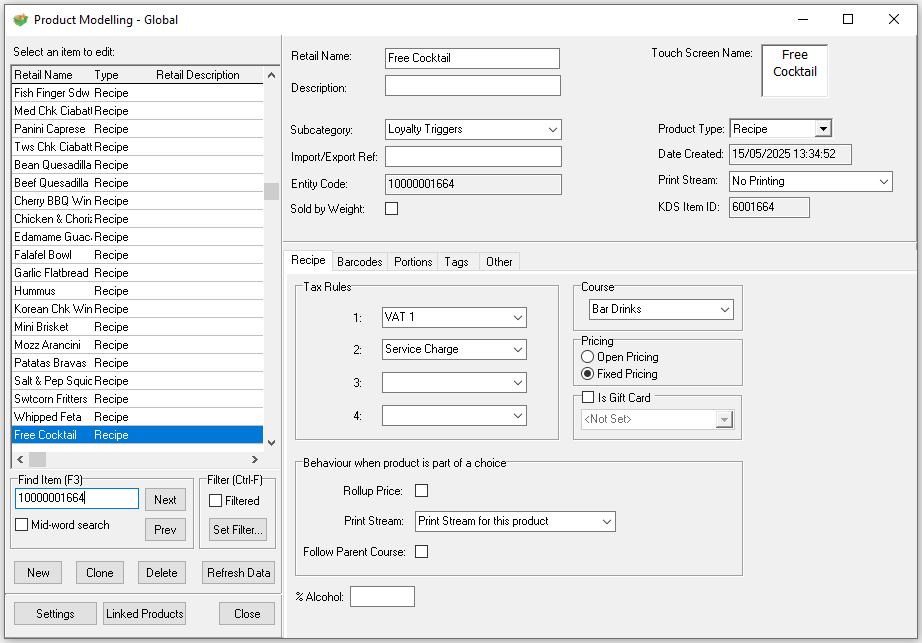This screenshot has height=643, width=922.
Task: Switch to the Barcodes tab
Action: click(360, 262)
